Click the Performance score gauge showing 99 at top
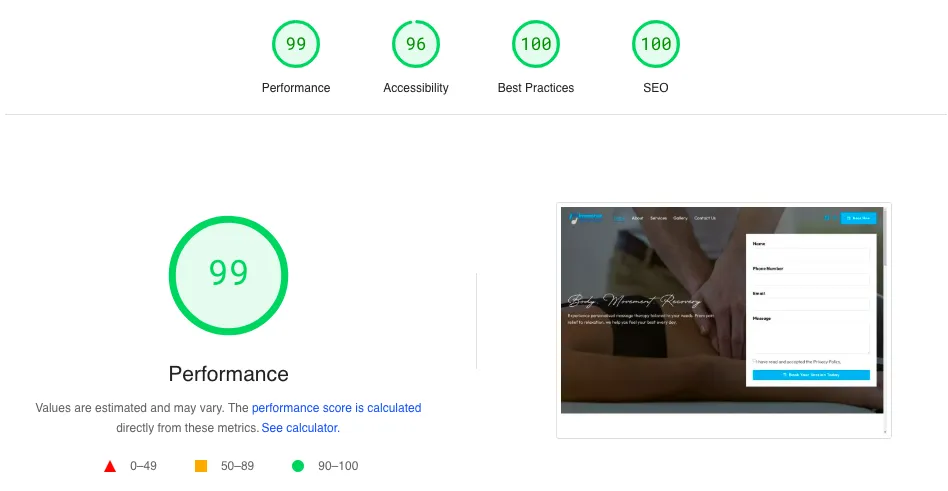 (296, 44)
